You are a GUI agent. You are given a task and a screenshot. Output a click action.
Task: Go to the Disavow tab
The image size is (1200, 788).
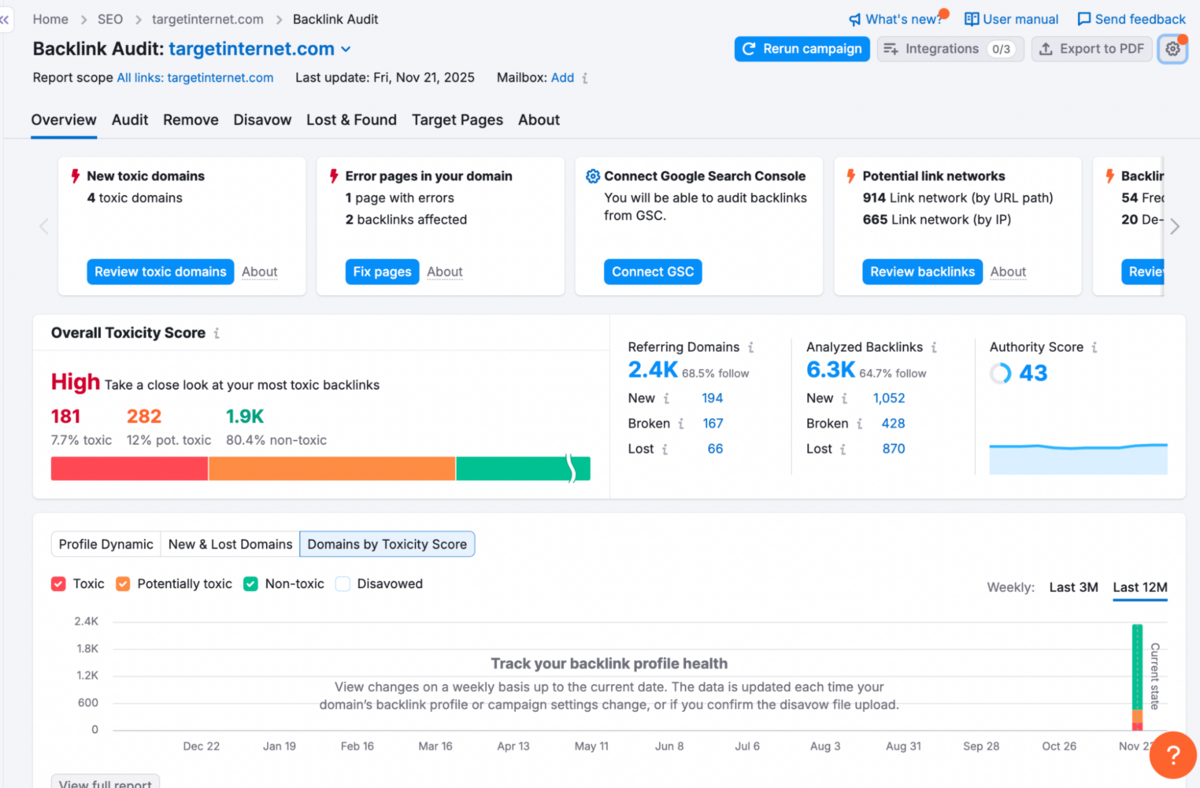pyautogui.click(x=263, y=120)
